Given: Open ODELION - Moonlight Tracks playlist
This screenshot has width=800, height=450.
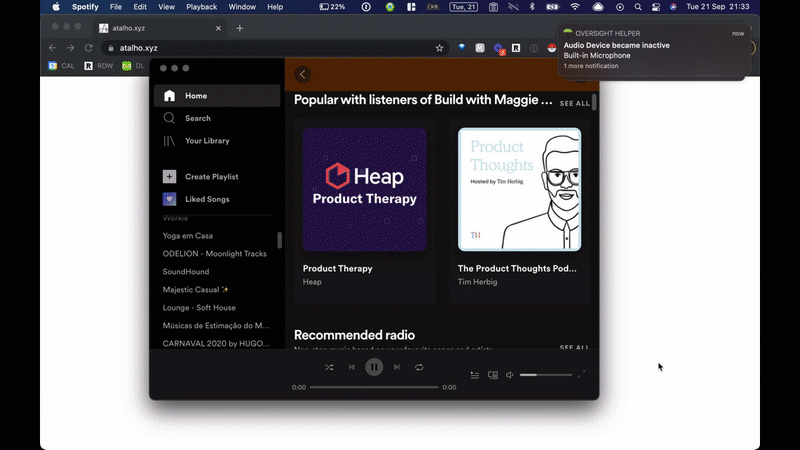Looking at the screenshot, I should pyautogui.click(x=214, y=254).
